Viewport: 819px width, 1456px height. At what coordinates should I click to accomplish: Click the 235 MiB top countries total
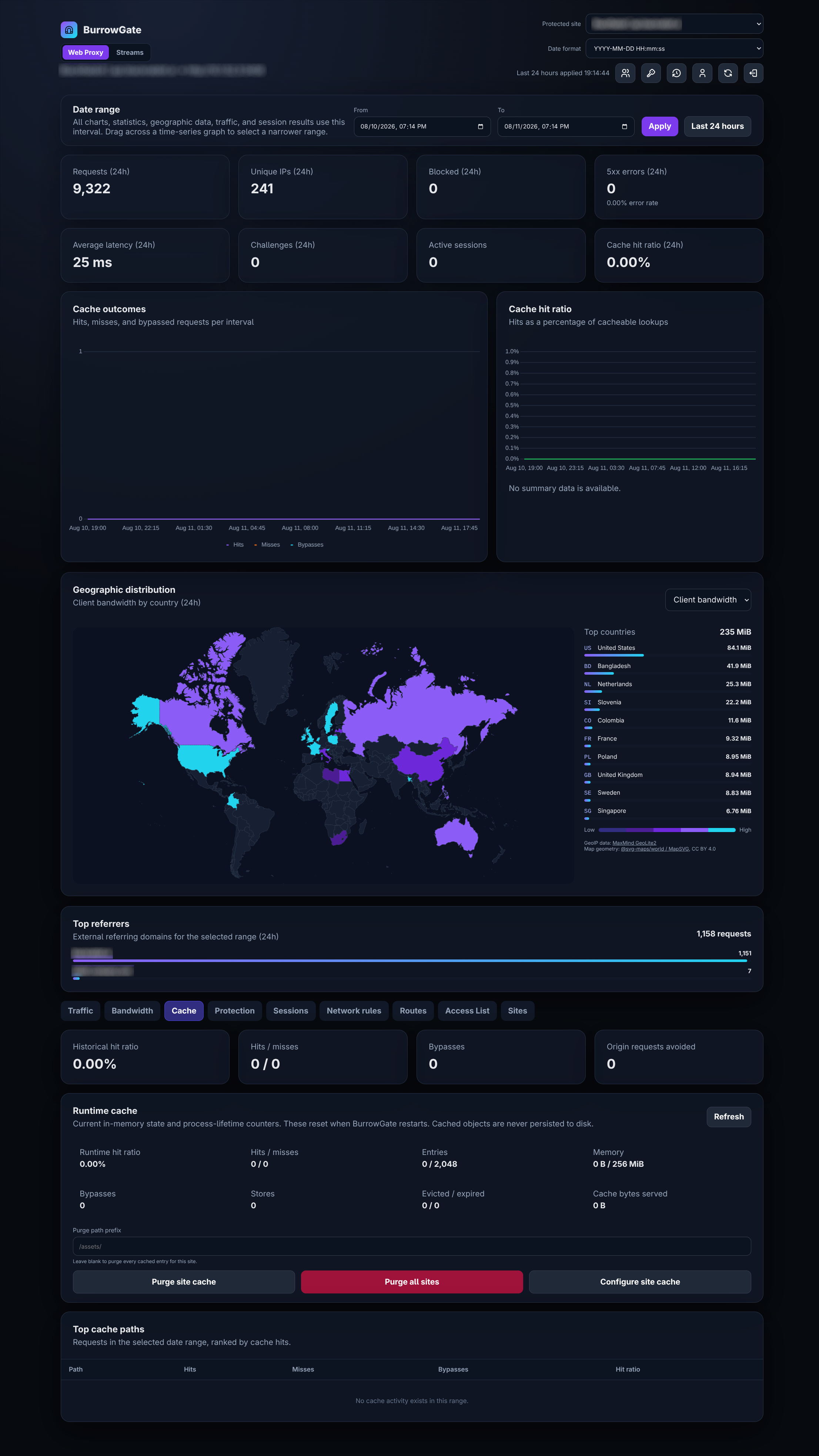[735, 632]
